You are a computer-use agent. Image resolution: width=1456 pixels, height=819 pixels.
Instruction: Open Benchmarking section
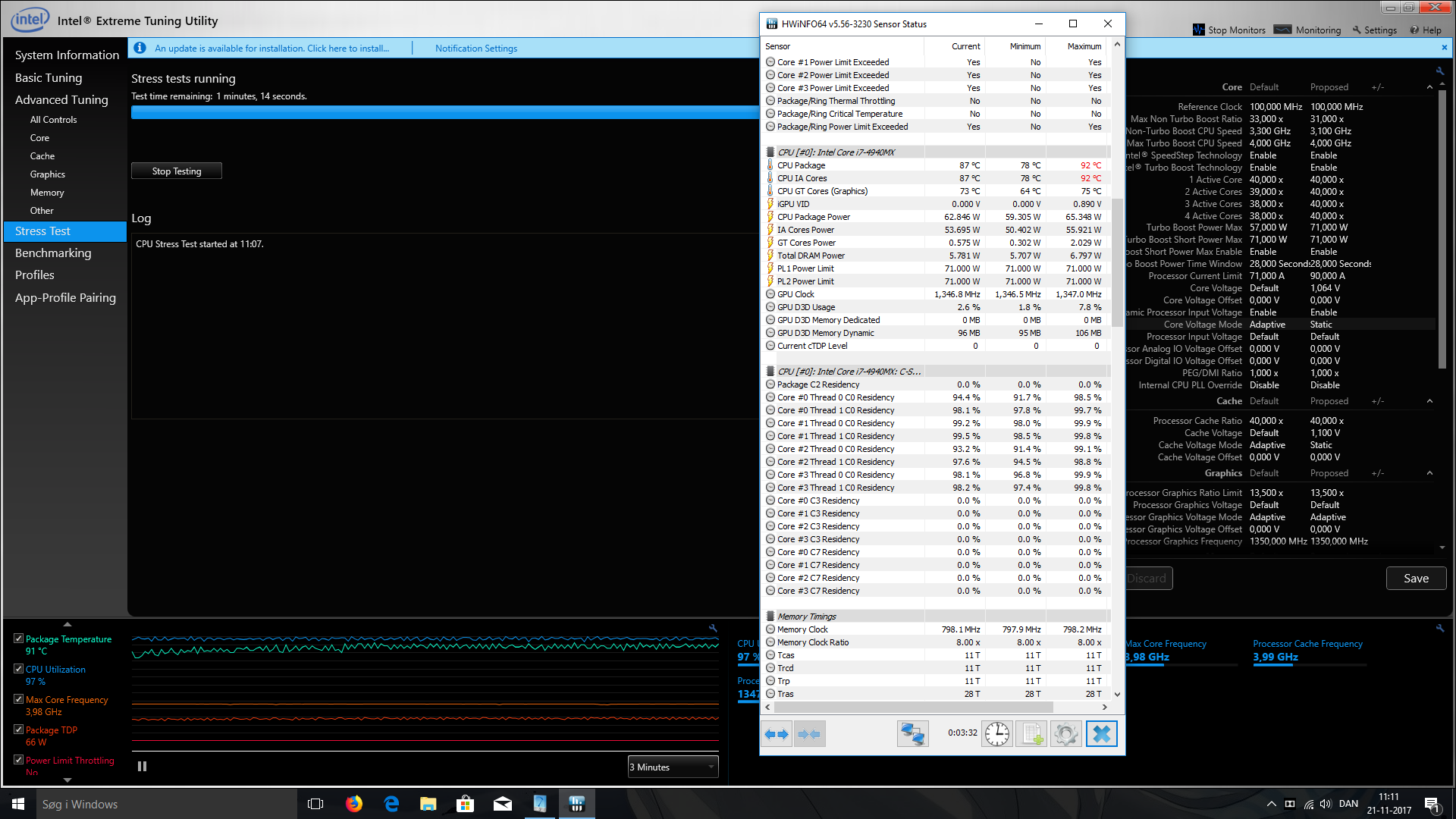click(x=53, y=253)
